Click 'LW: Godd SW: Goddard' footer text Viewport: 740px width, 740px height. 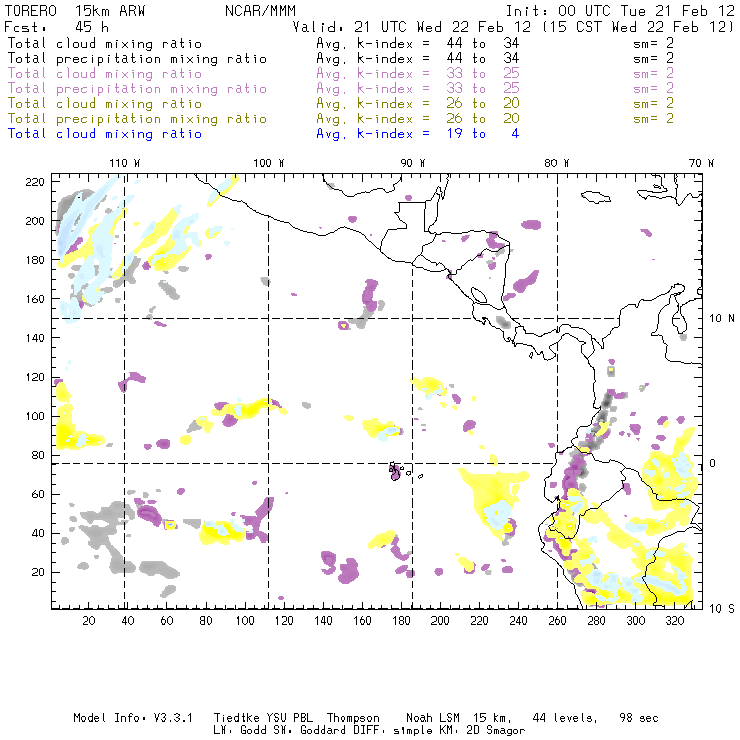click(282, 731)
